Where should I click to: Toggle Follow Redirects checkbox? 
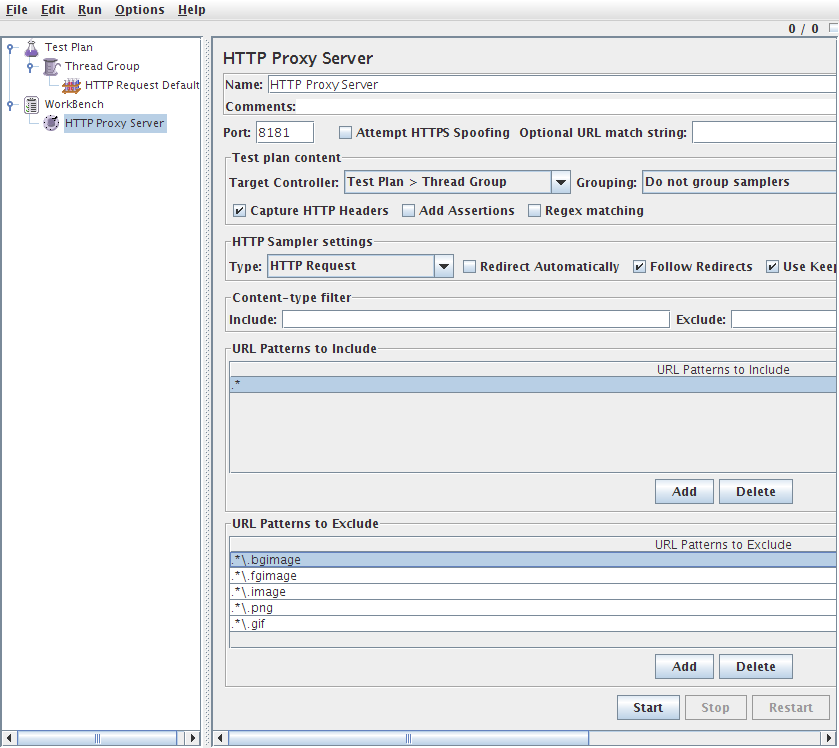click(639, 266)
